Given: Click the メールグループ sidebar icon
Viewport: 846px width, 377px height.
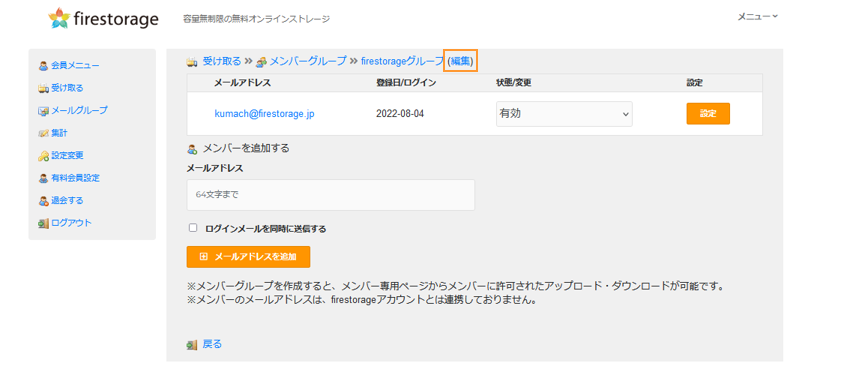Looking at the screenshot, I should point(43,111).
